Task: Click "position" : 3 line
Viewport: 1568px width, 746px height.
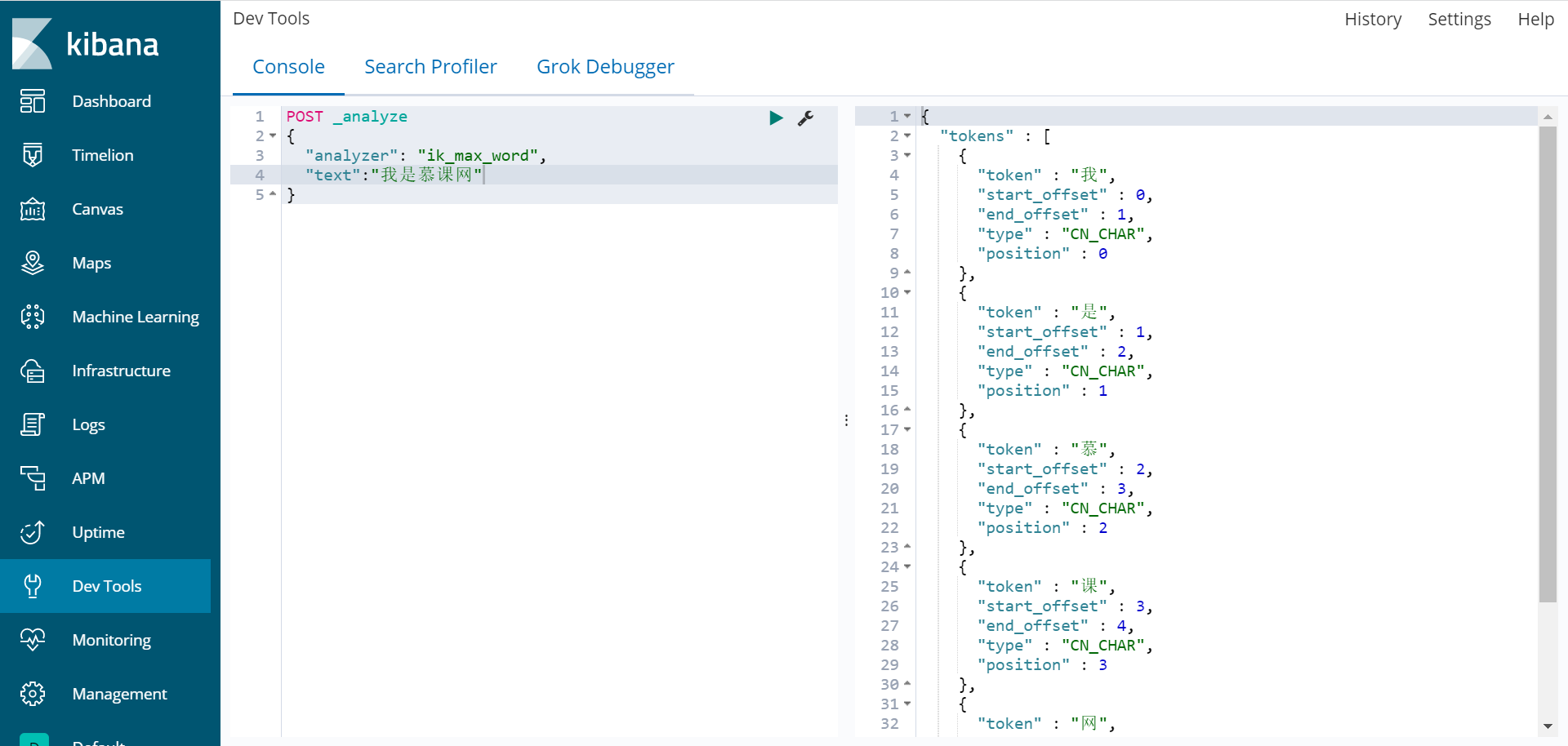Action: click(1043, 664)
